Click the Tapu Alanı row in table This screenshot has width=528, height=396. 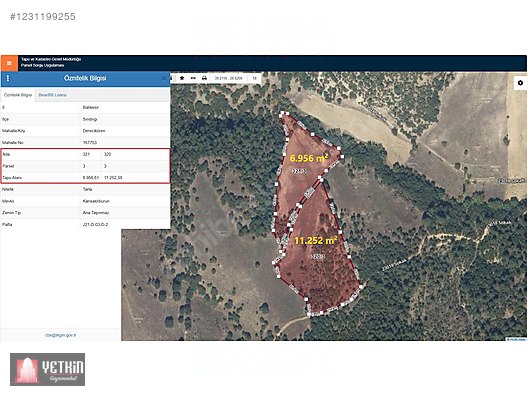(85, 177)
